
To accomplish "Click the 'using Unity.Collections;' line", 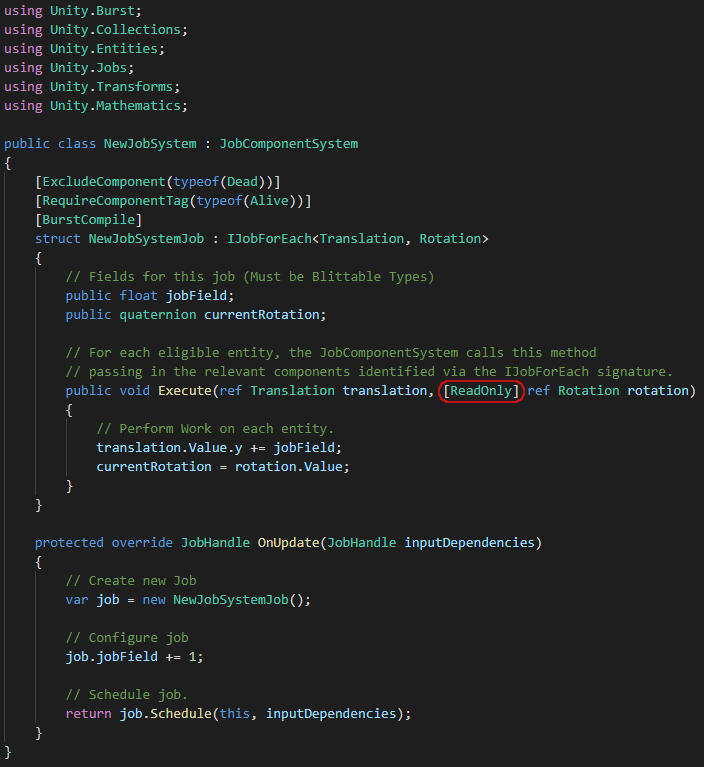I will pos(96,30).
